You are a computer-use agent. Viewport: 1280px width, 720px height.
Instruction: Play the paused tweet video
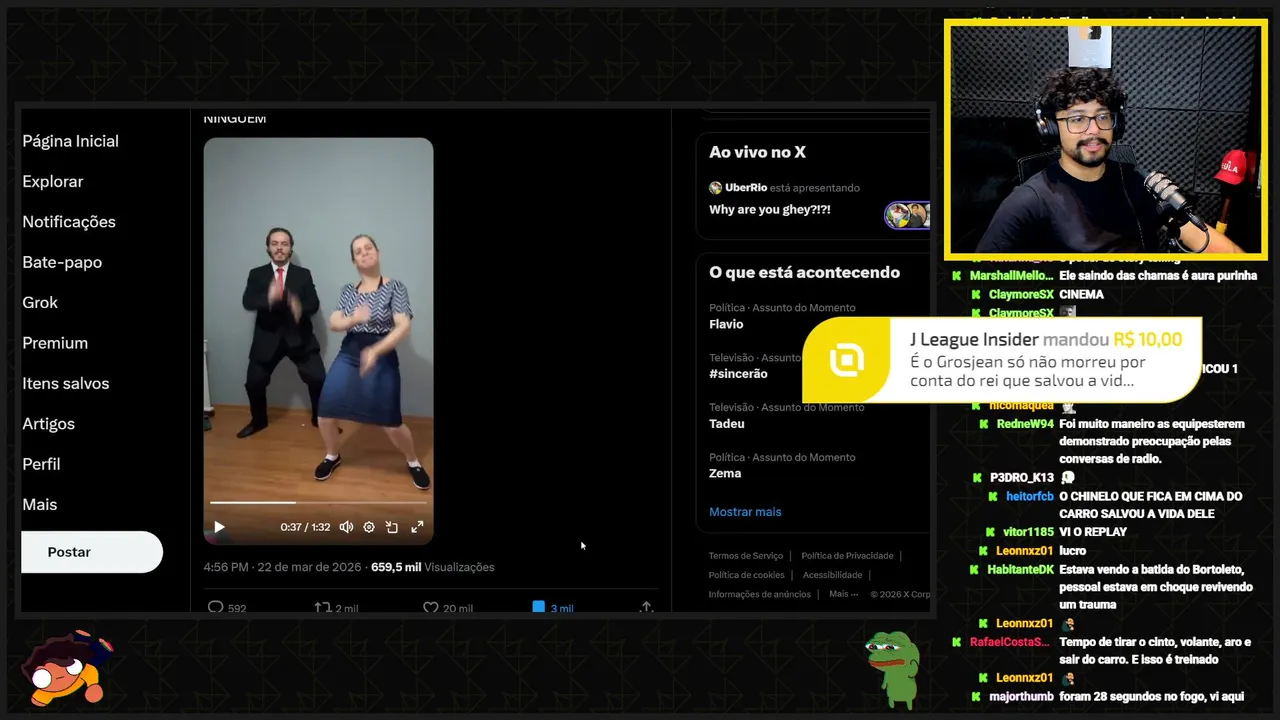tap(220, 527)
